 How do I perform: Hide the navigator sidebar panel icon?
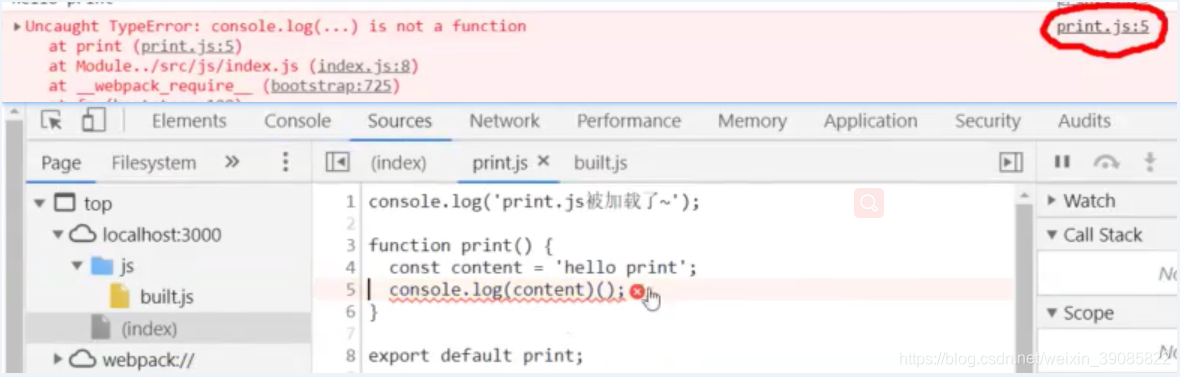(337, 163)
